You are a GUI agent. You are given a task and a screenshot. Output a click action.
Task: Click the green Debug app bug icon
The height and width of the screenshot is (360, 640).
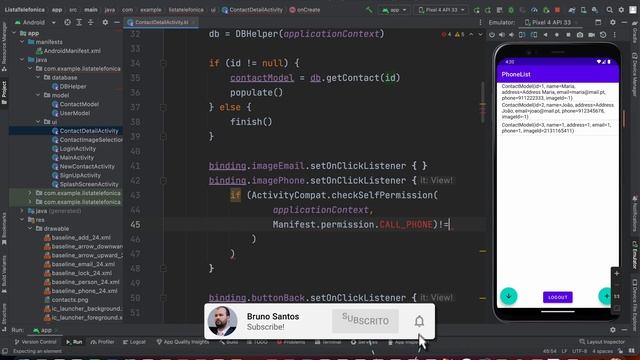(511, 10)
